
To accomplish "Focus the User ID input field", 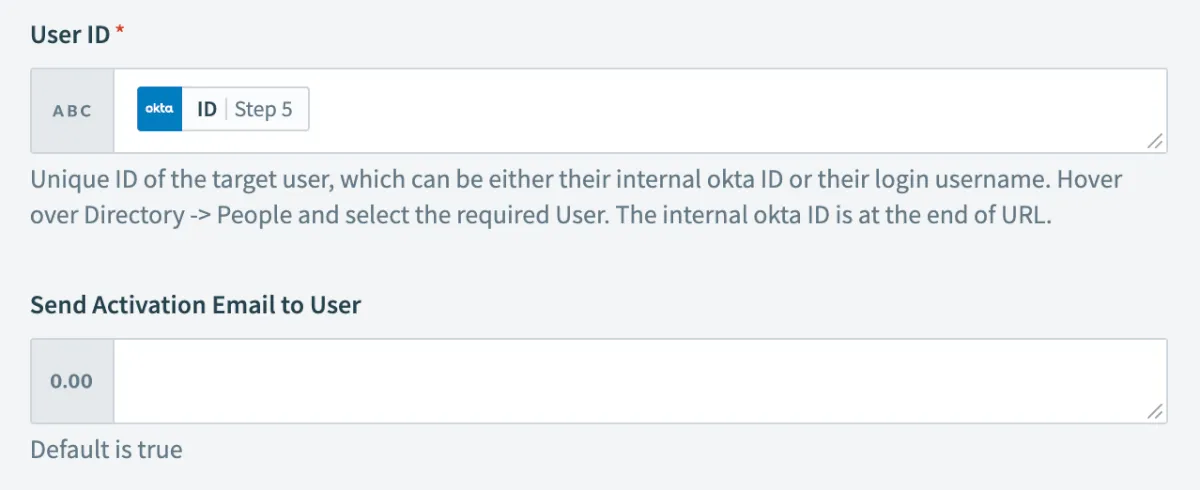I will (x=700, y=111).
